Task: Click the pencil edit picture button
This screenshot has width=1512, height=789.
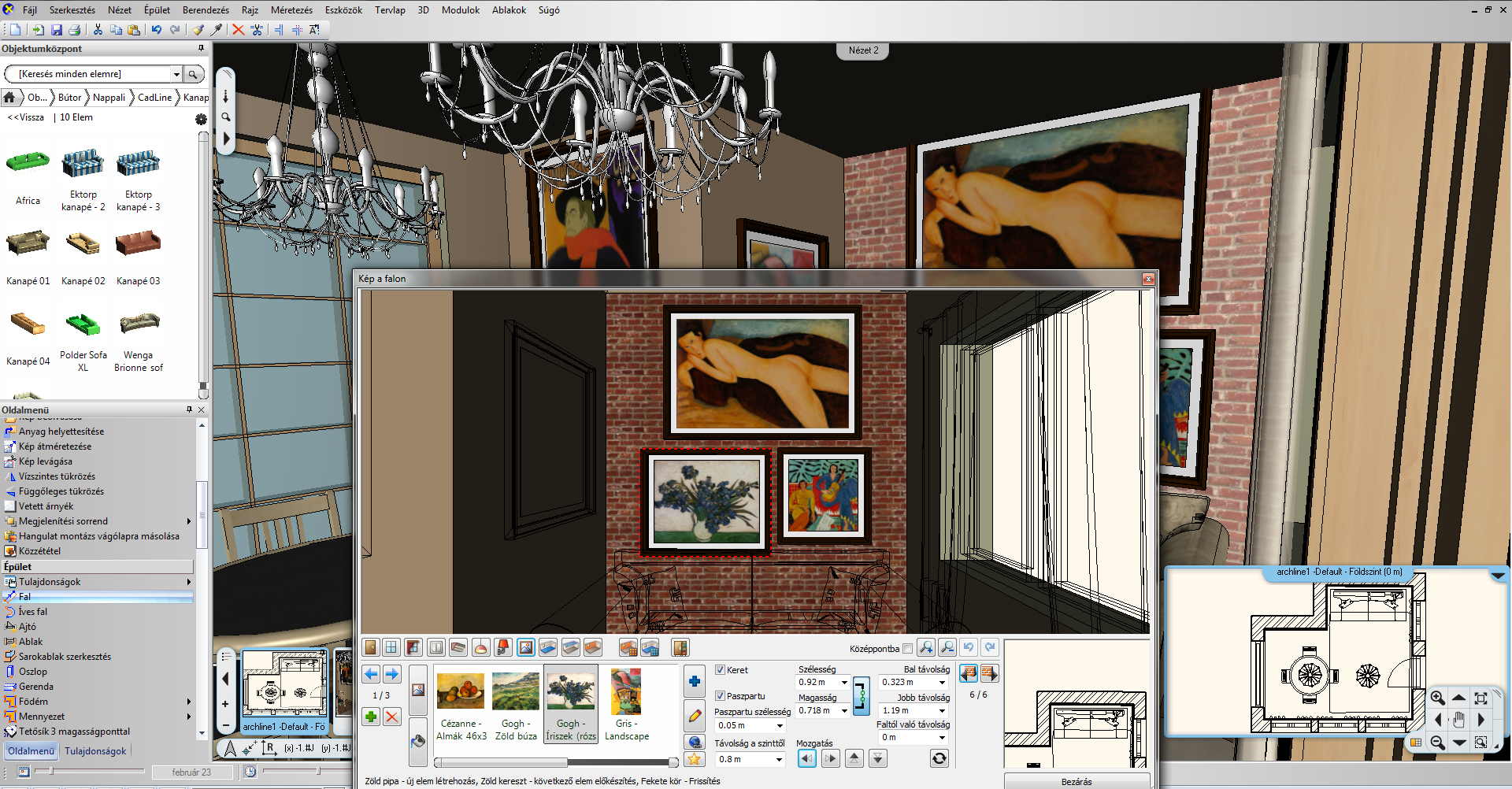Action: click(x=695, y=717)
